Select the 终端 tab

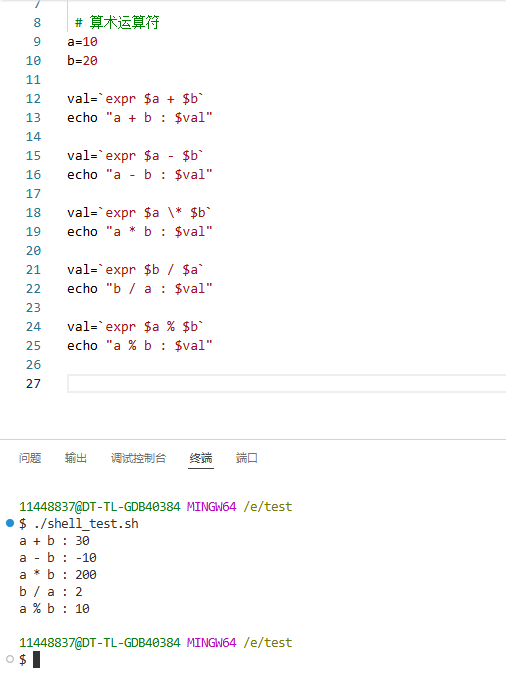tap(201, 458)
